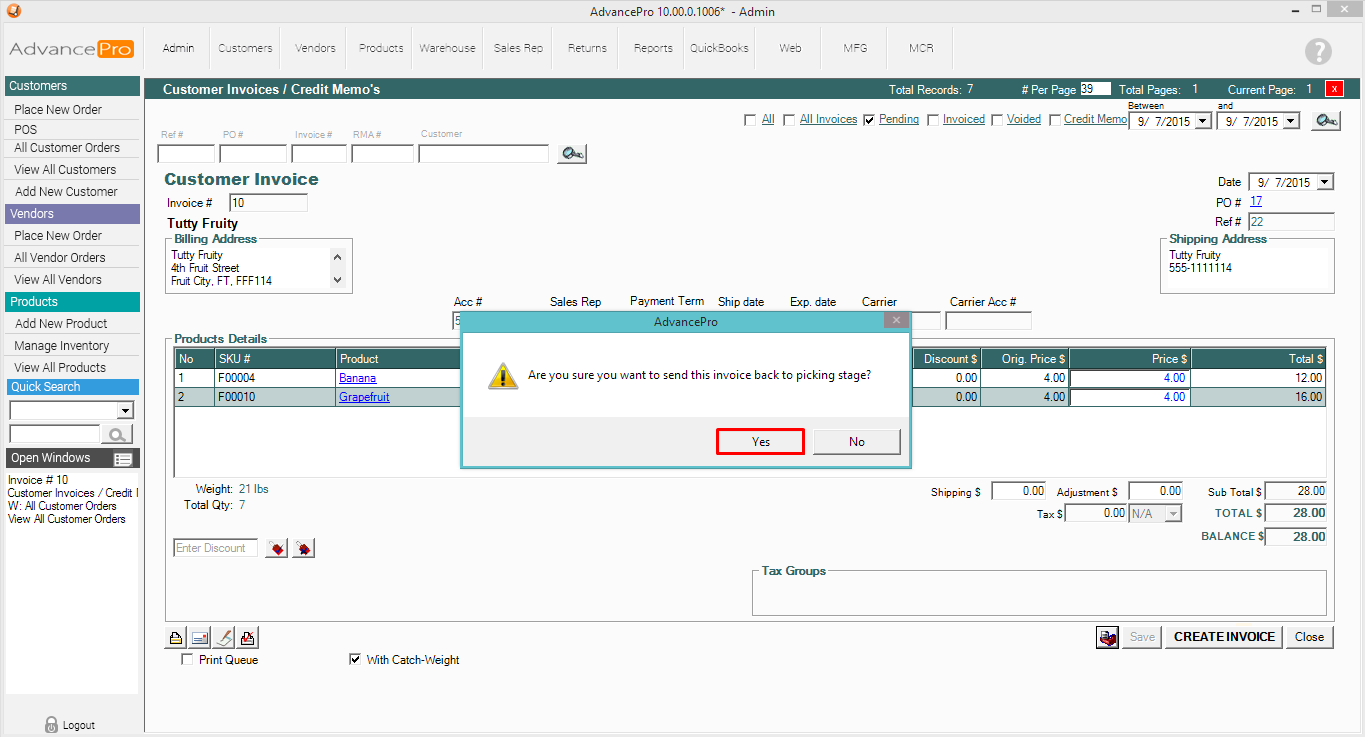Click the email envelope icon
The width and height of the screenshot is (1365, 737).
click(x=199, y=637)
